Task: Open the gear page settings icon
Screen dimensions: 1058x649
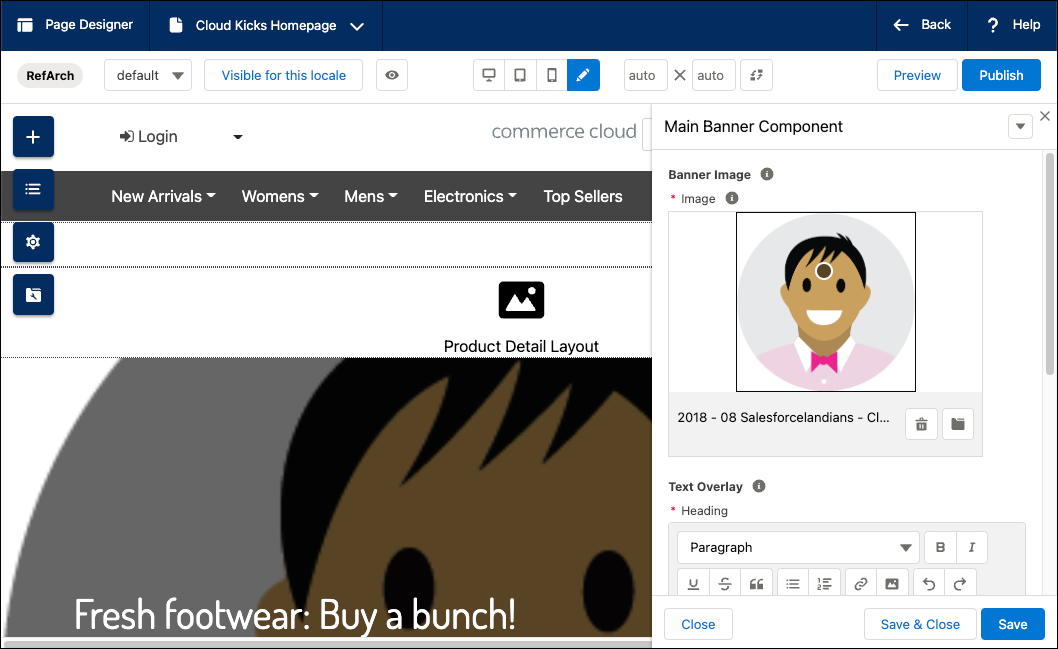Action: [33, 242]
